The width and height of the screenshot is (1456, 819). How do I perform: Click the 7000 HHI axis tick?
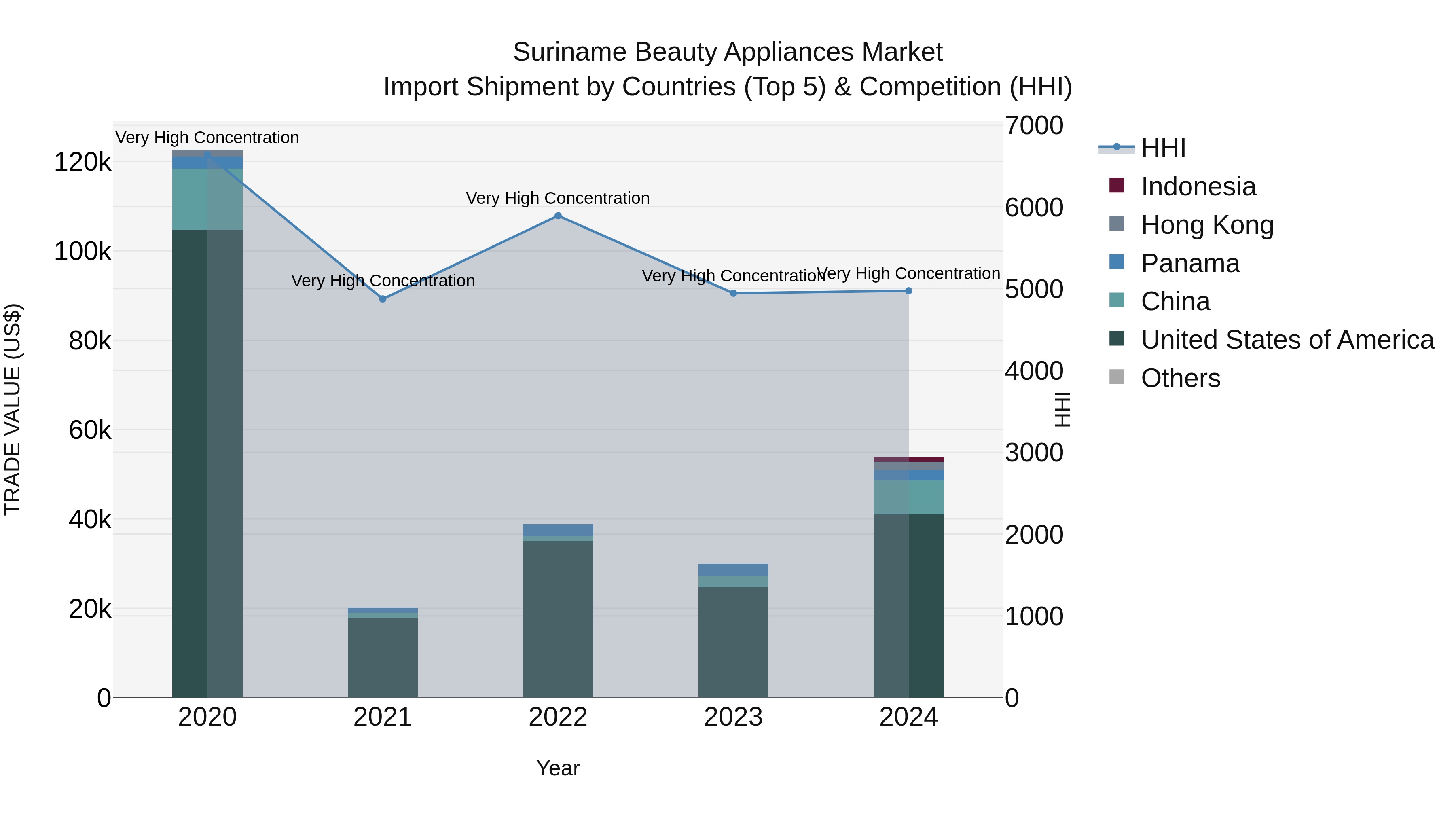pos(1034,125)
